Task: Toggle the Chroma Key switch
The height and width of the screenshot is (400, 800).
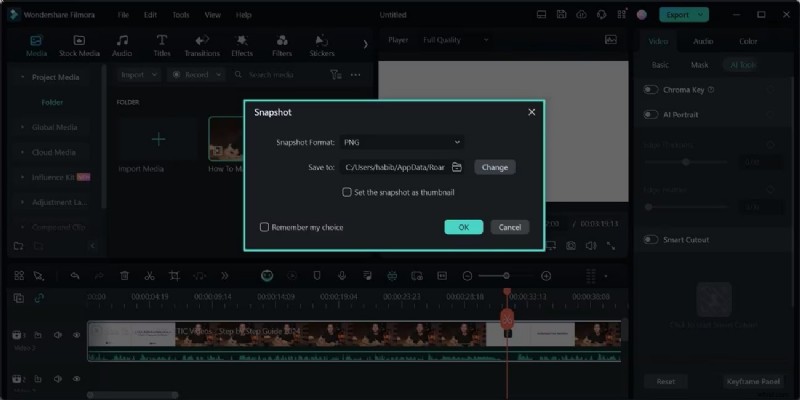Action: [x=651, y=90]
